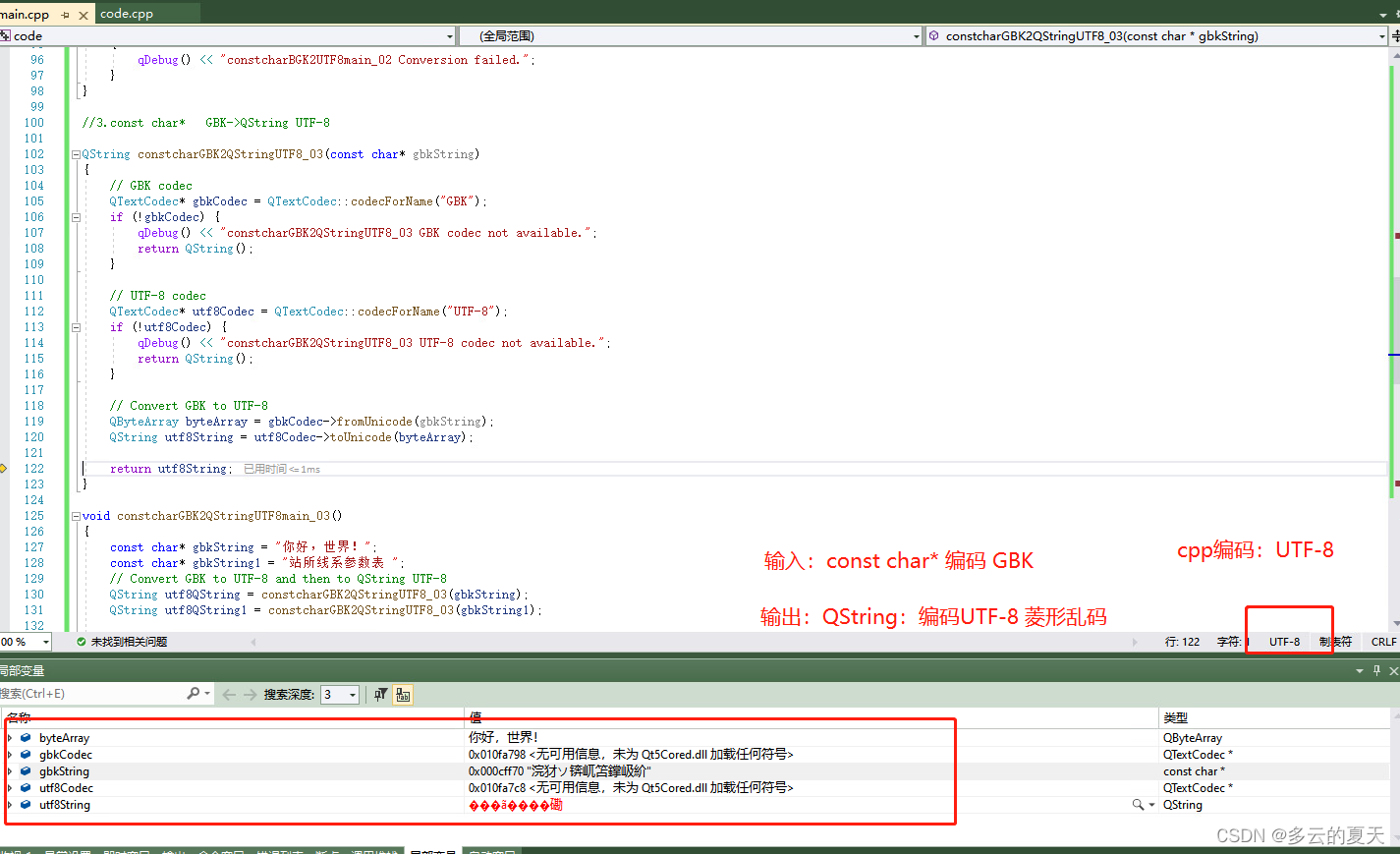The image size is (1400, 854).
Task: Click the back arrow in locals toolbar
Action: click(x=228, y=694)
